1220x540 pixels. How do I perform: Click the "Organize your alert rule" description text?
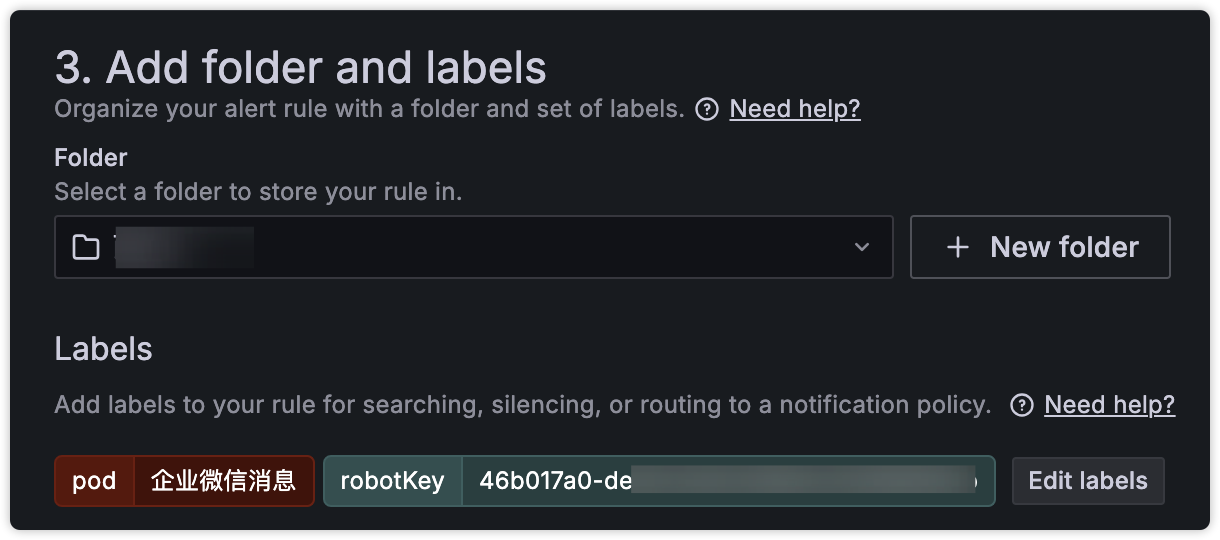pos(369,109)
